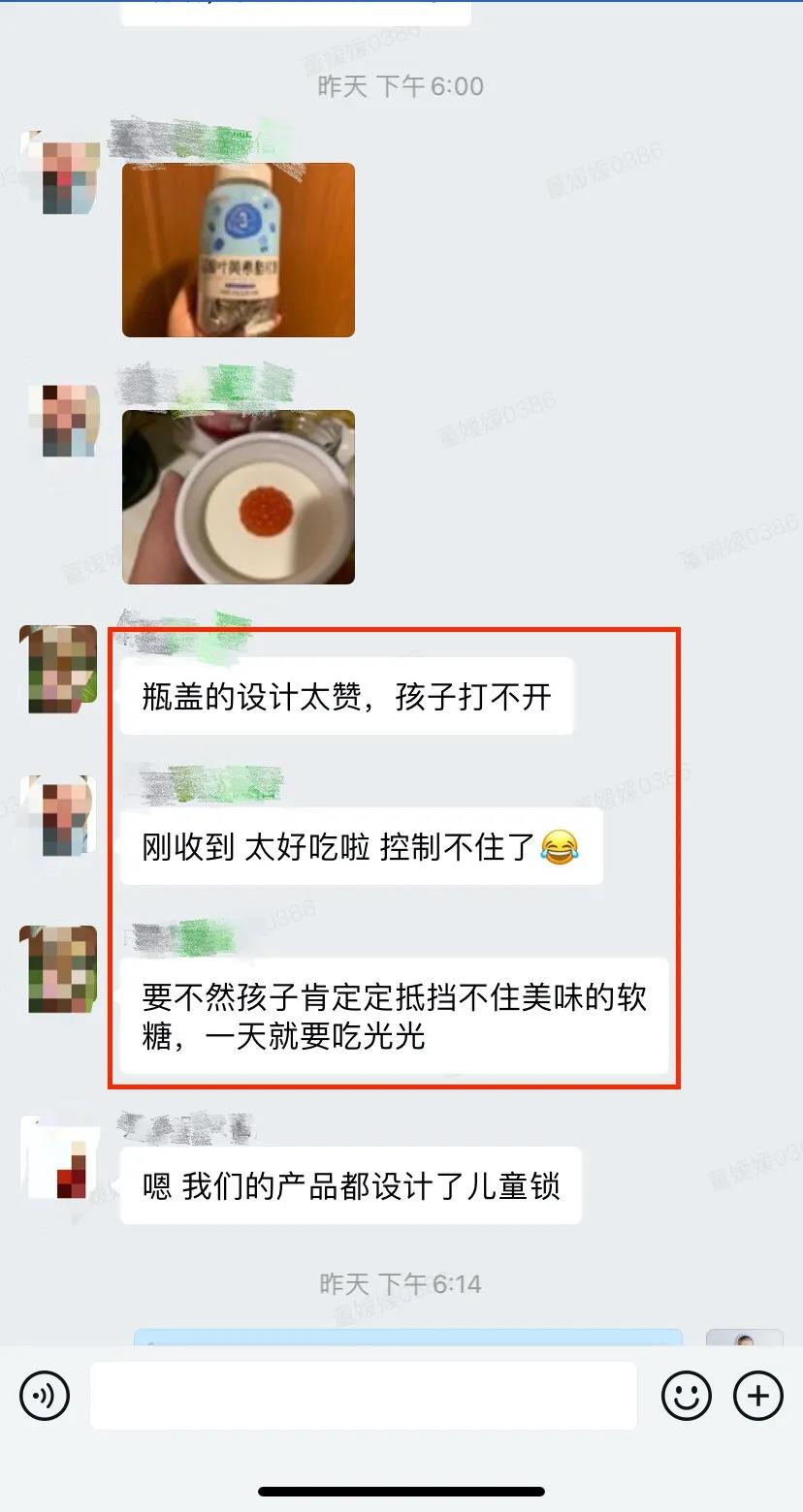
Task: Tap the blue outgoing message bubble
Action: click(408, 1338)
